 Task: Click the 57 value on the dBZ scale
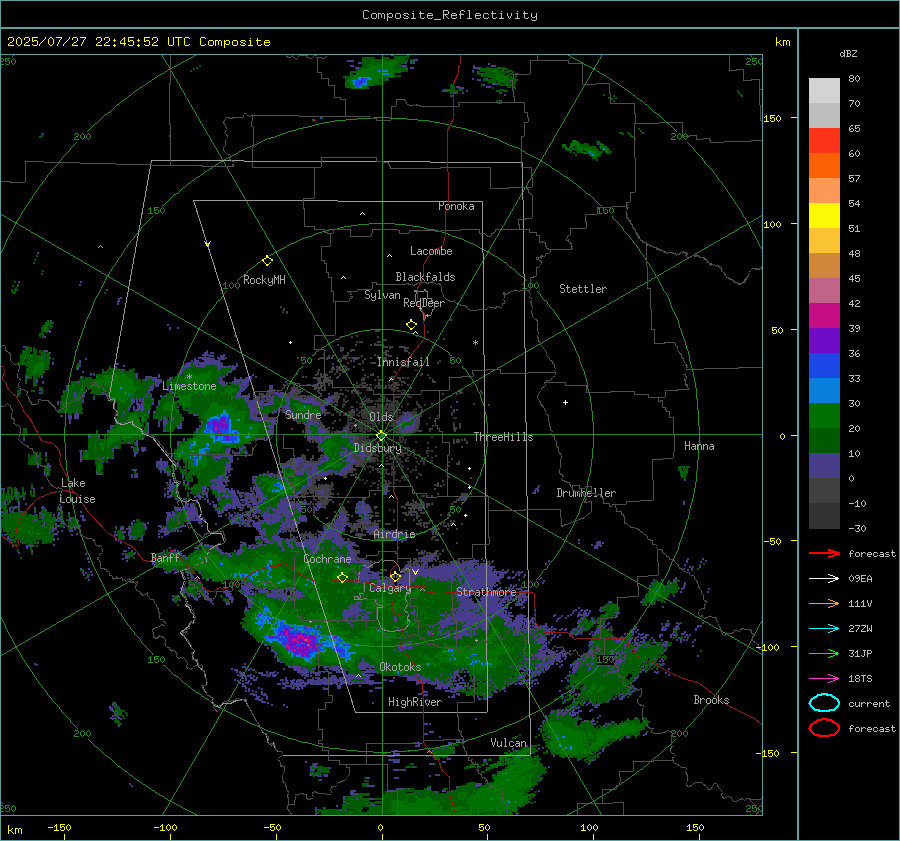pos(855,179)
